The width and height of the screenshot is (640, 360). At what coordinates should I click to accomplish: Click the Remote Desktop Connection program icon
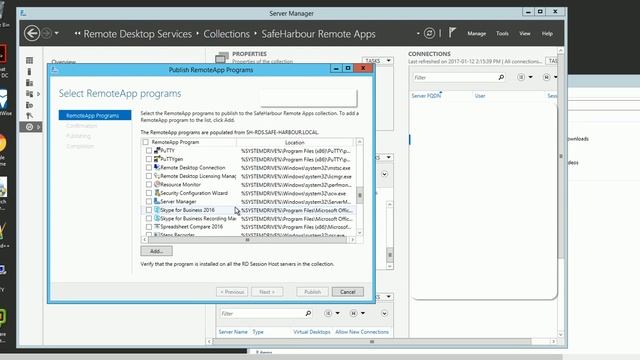pos(157,167)
